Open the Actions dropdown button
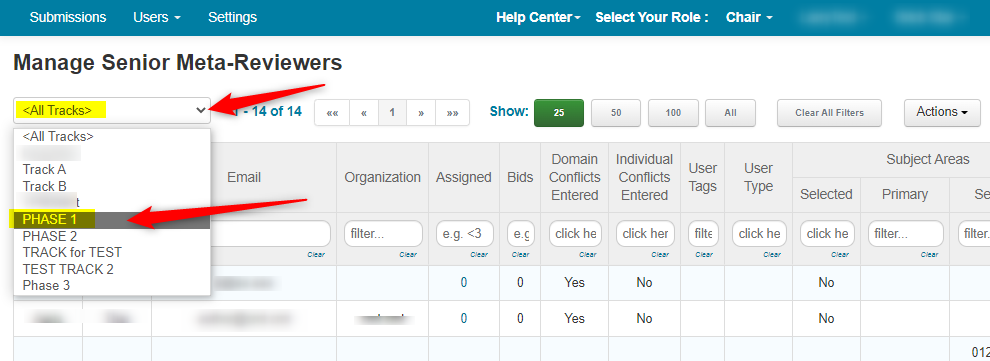The image size is (990, 361). coord(942,112)
